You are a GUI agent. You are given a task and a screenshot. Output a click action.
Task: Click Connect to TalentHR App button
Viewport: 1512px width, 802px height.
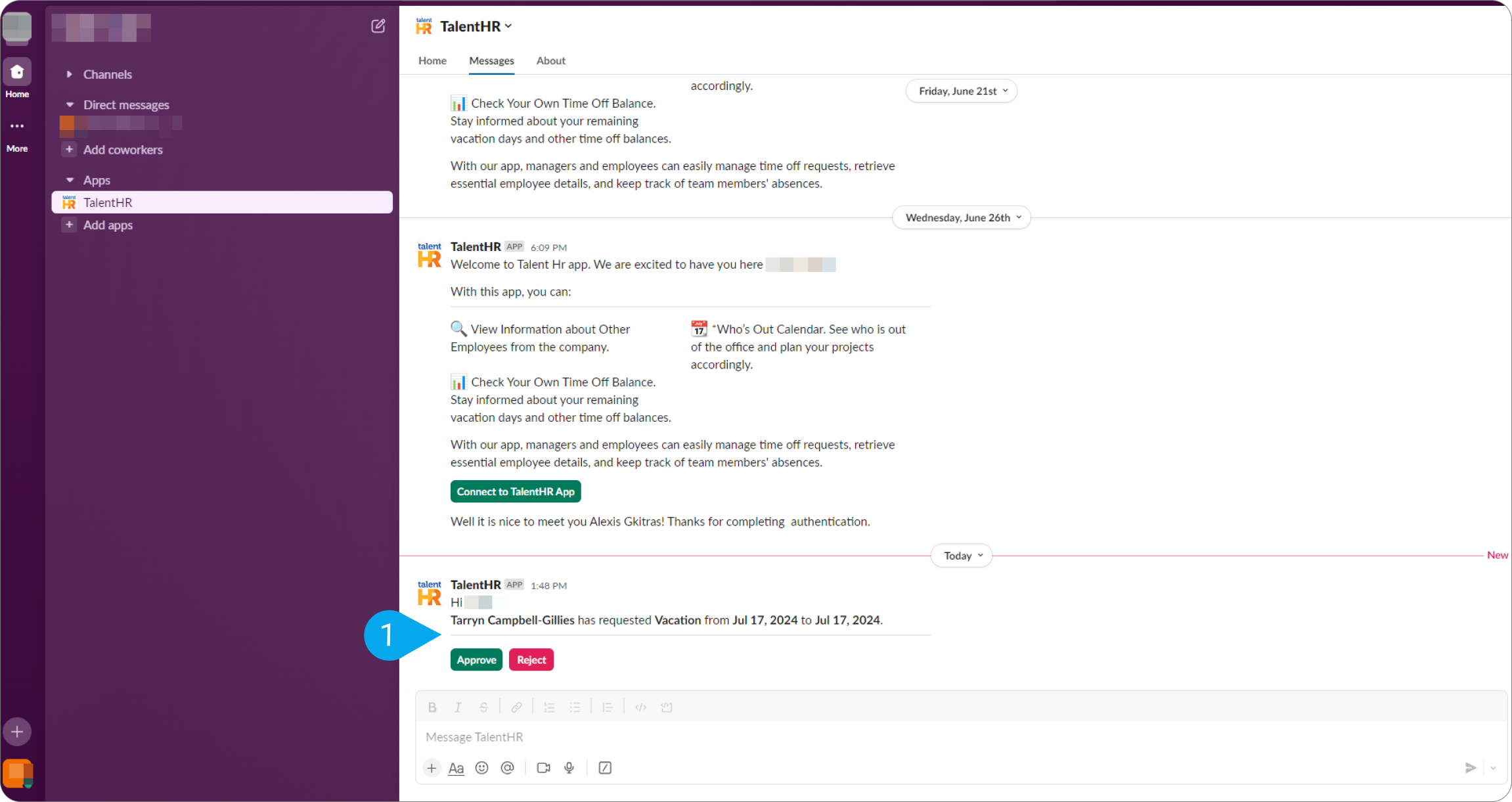click(516, 491)
